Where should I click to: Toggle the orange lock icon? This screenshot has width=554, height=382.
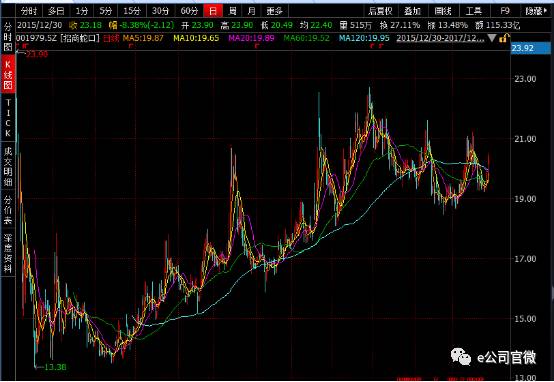504,38
